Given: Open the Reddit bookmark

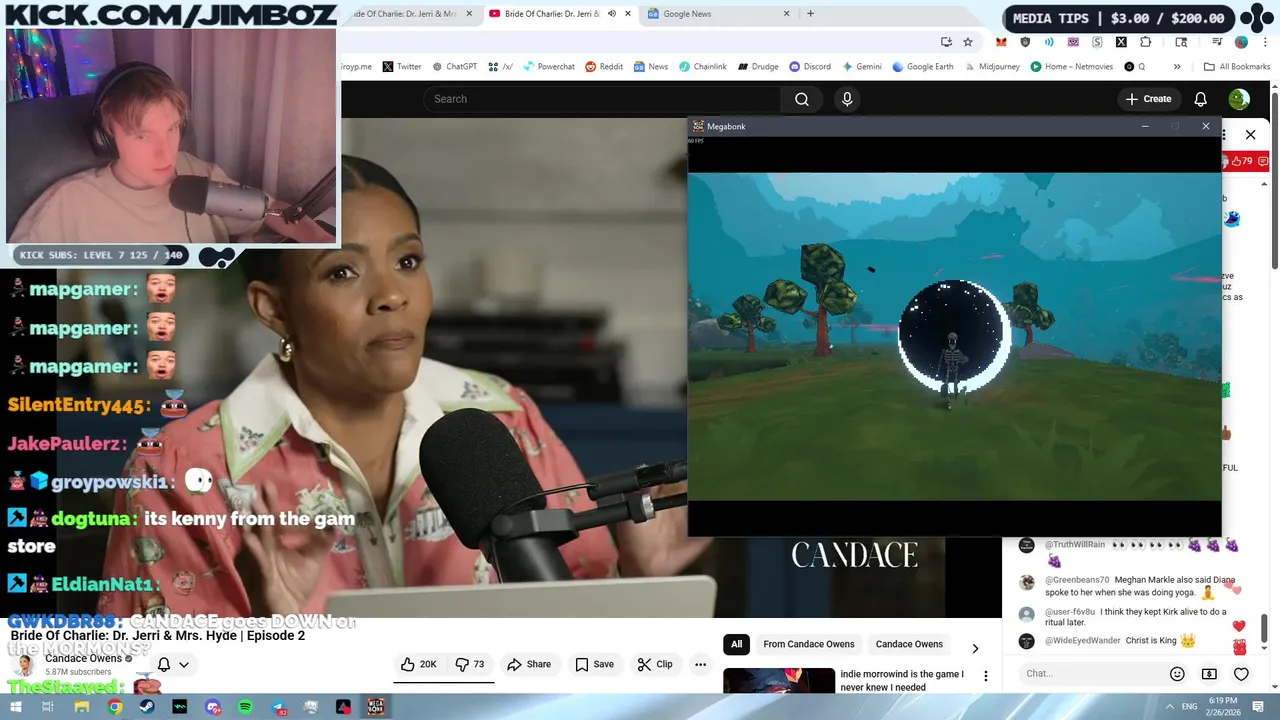Looking at the screenshot, I should (x=604, y=67).
